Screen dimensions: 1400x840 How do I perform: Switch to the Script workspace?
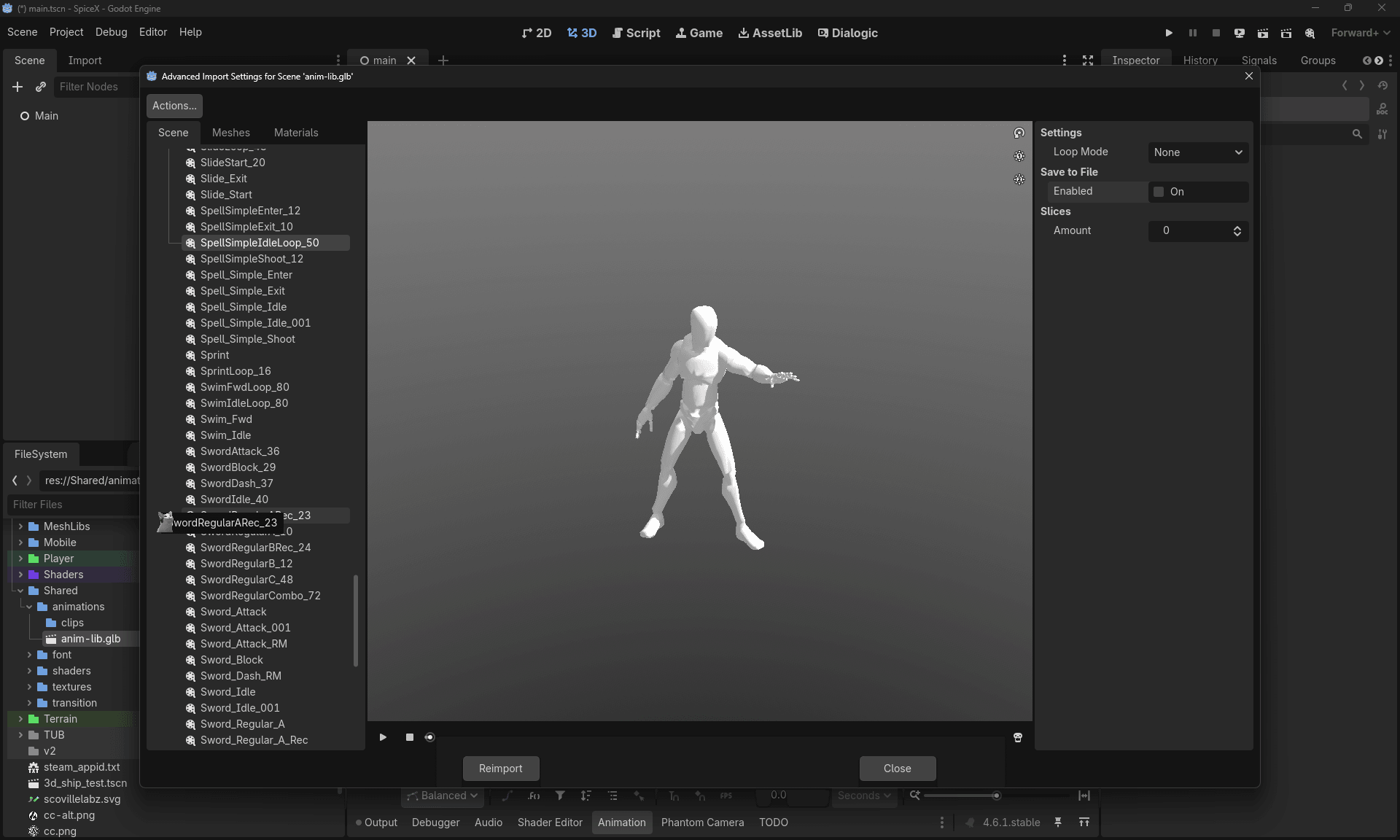pyautogui.click(x=637, y=33)
